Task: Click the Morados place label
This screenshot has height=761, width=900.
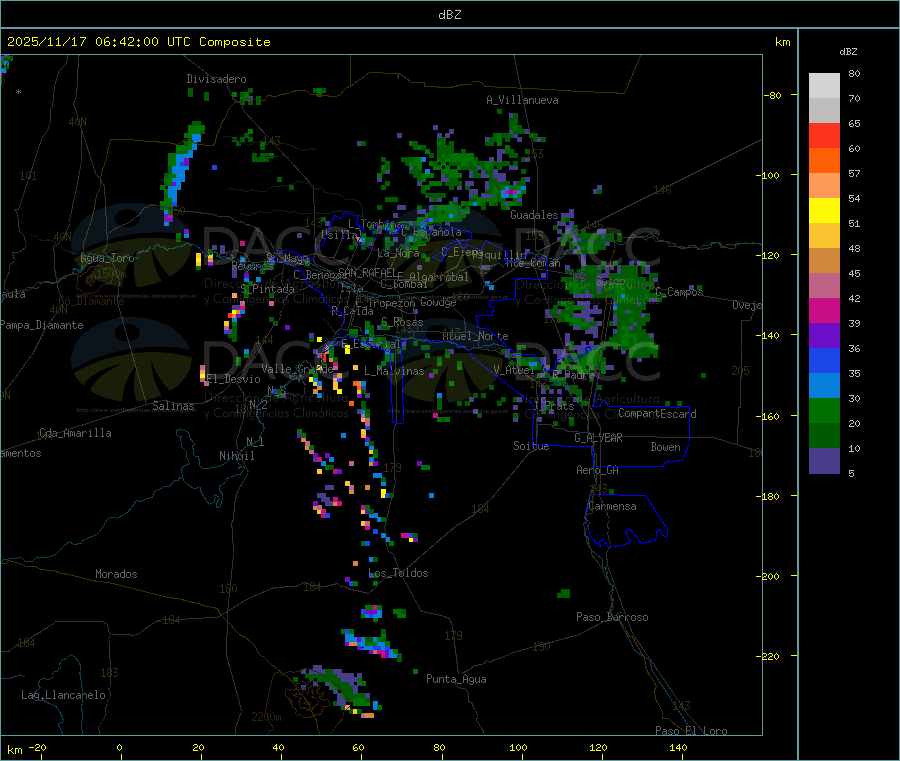Action: click(117, 574)
